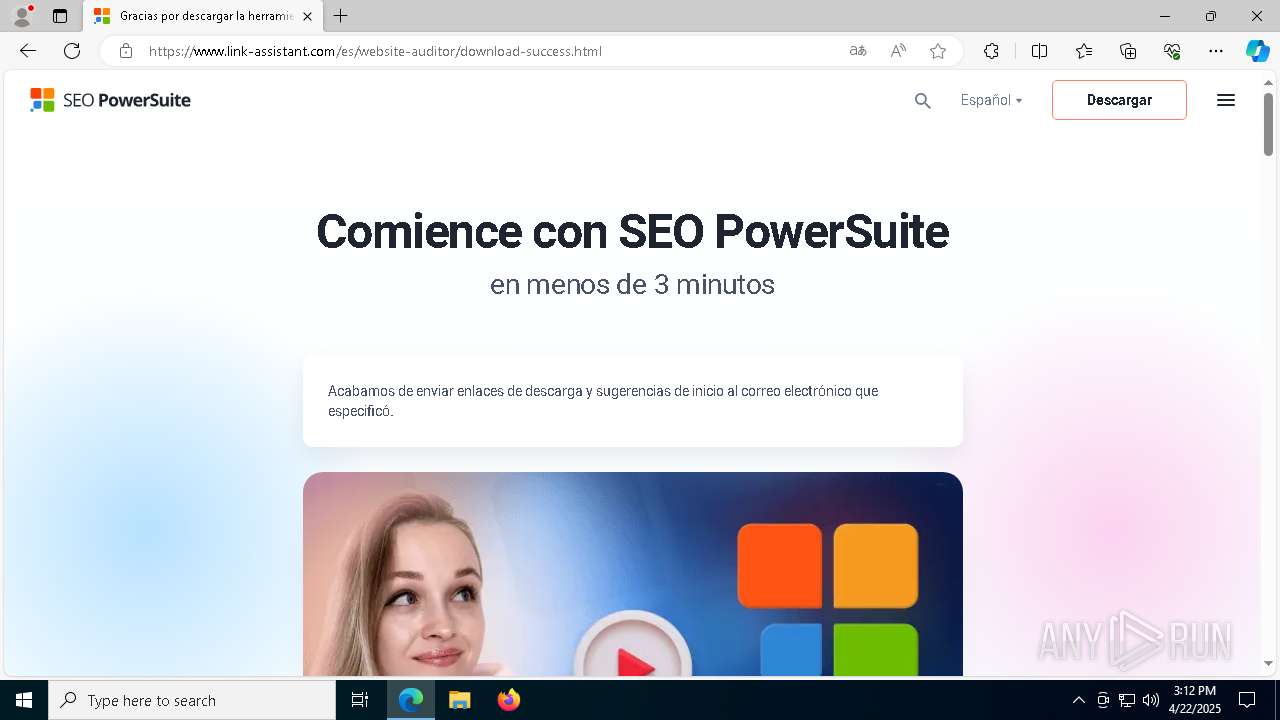This screenshot has height=720, width=1280.
Task: Activate the read aloud icon
Action: (x=898, y=51)
